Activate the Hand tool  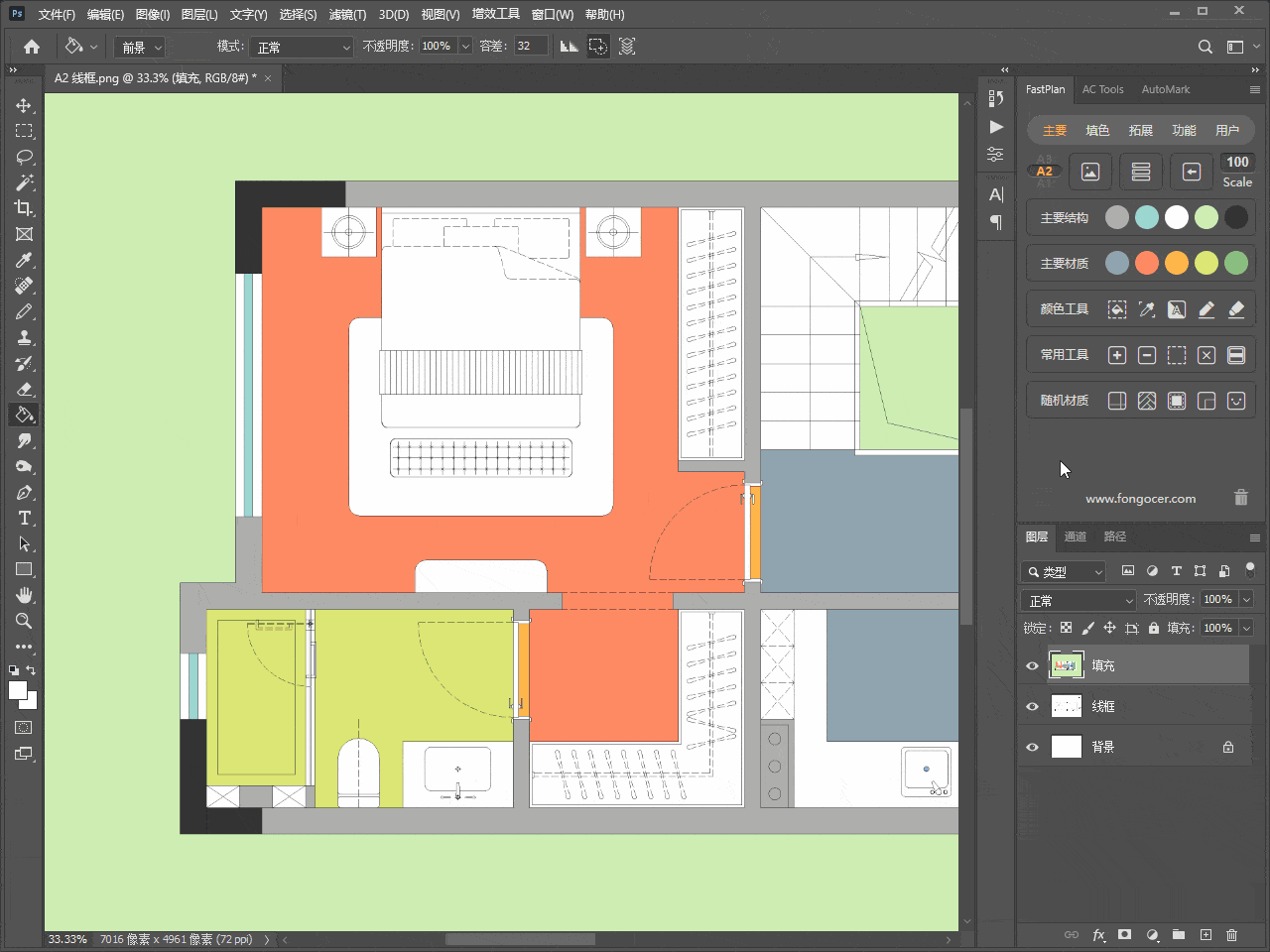click(x=24, y=595)
